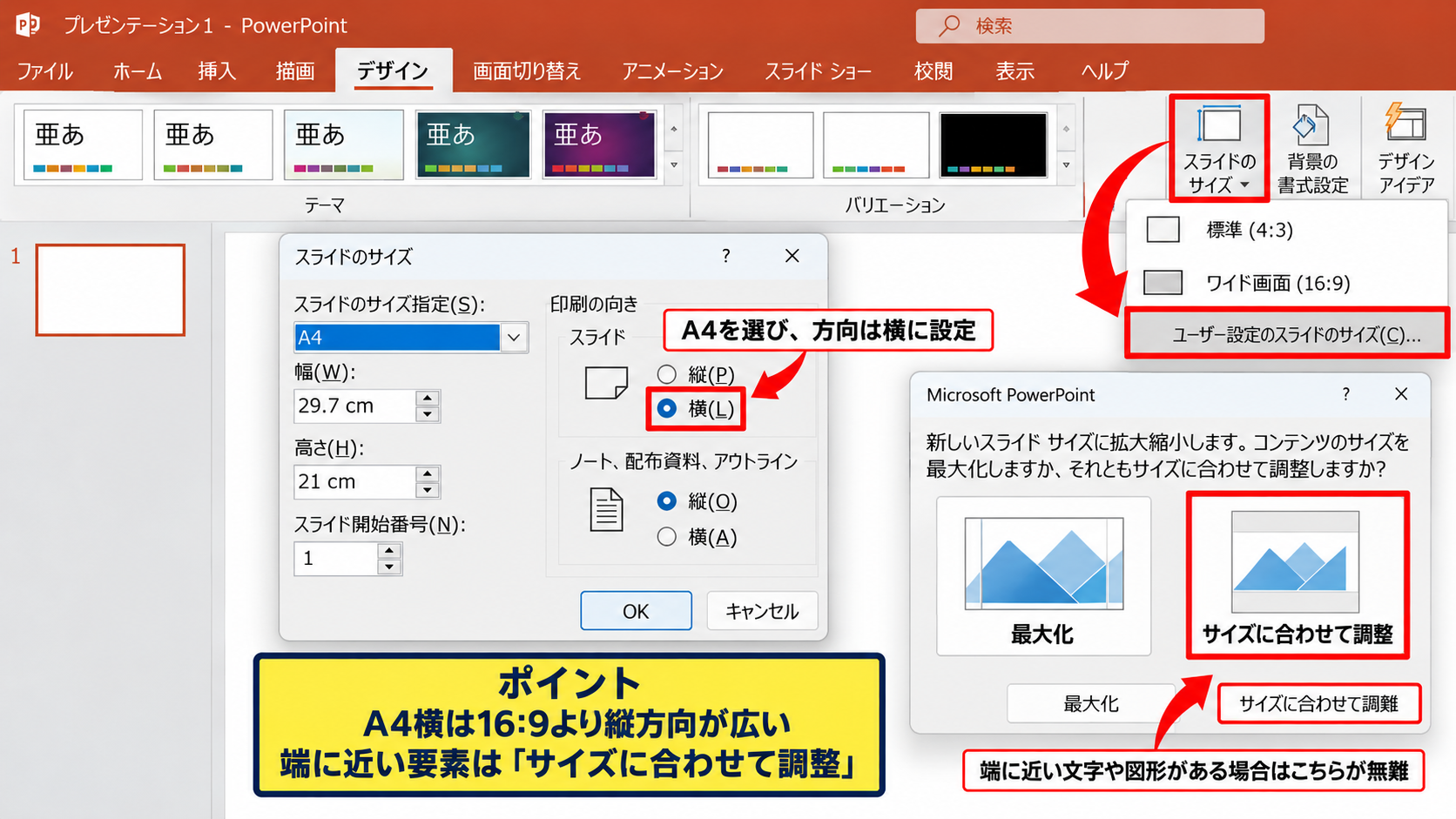Select notes orientation 縦(O) radio button

pos(667,501)
